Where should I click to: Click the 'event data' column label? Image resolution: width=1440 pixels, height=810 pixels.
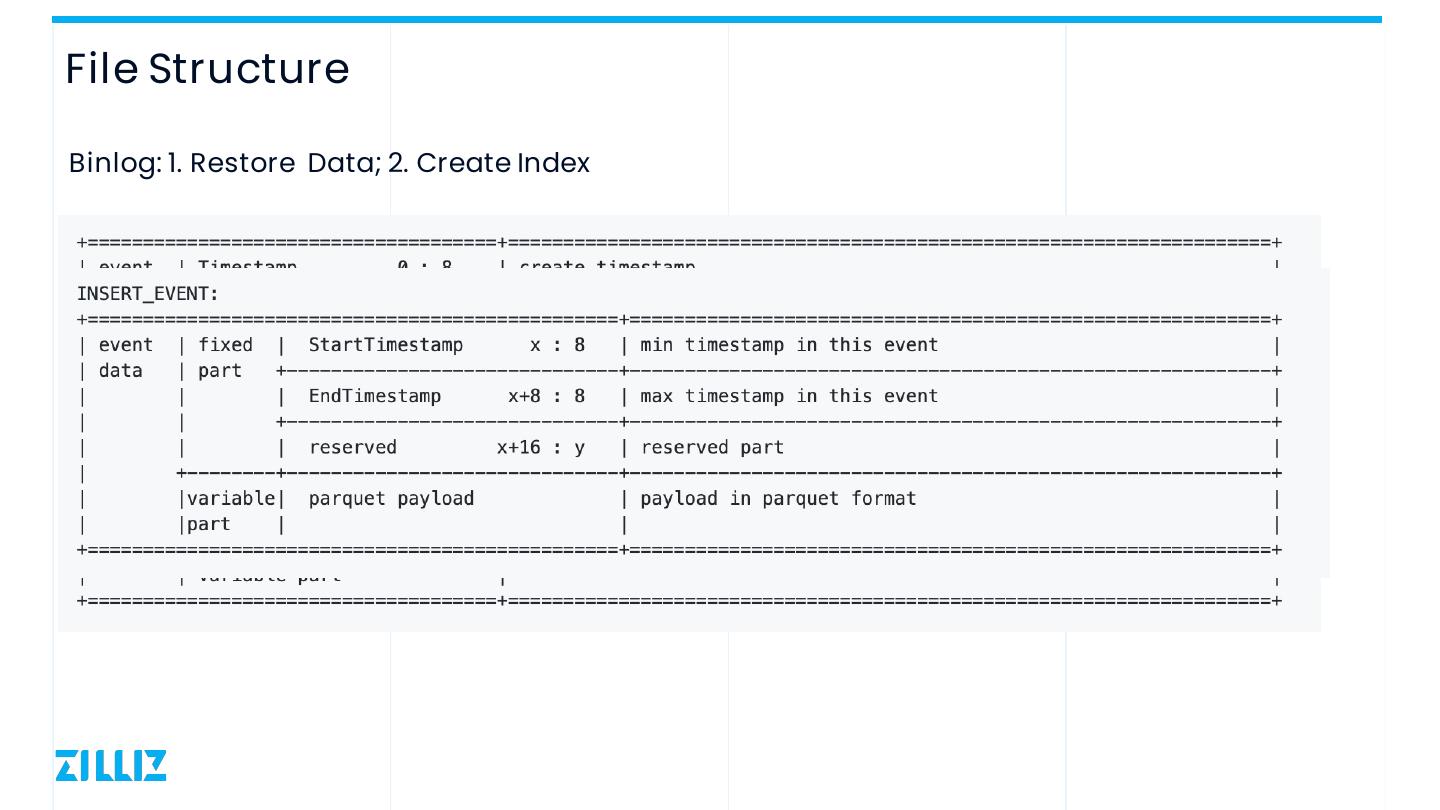tap(126, 357)
